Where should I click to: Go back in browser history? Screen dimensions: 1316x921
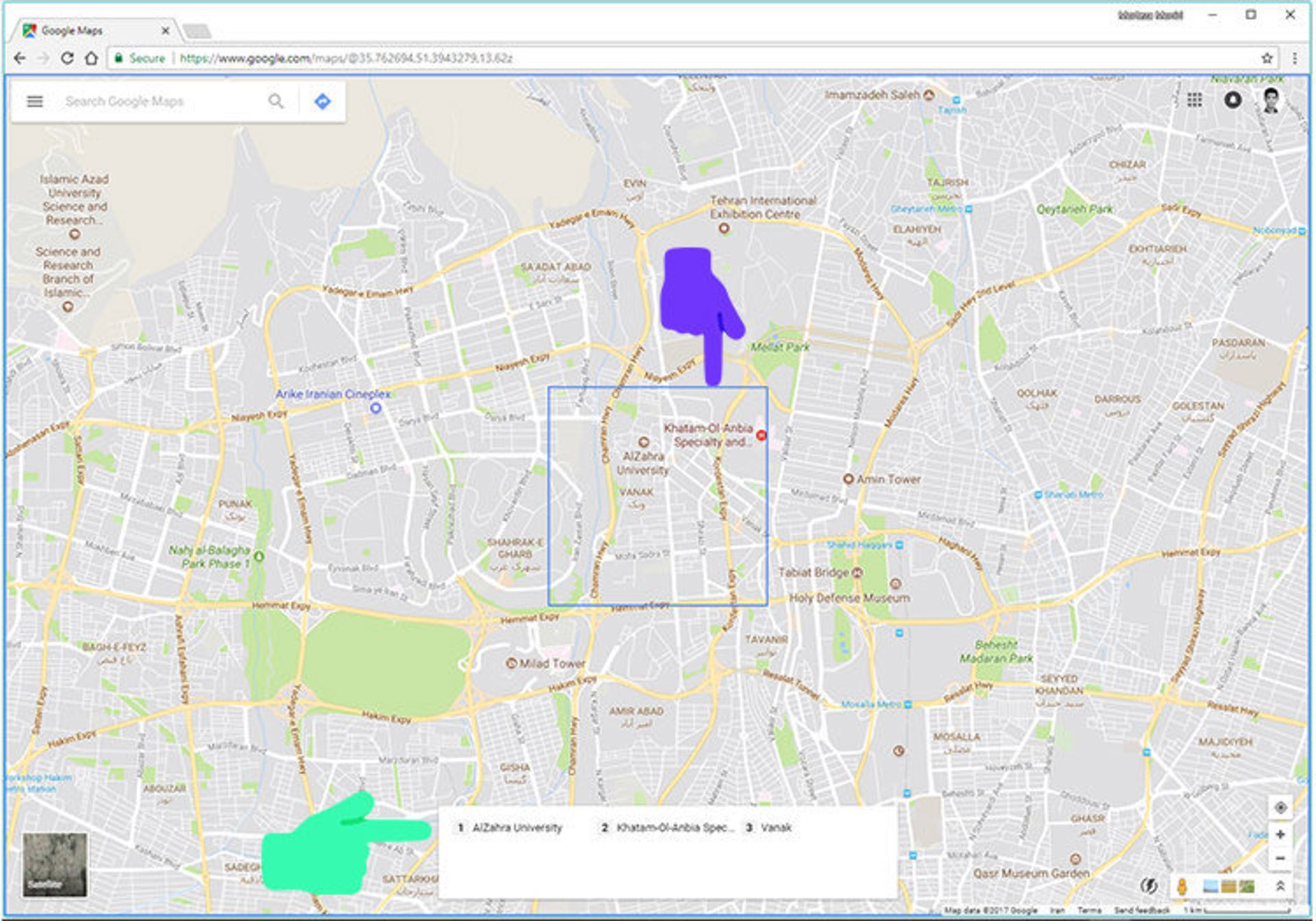20,58
